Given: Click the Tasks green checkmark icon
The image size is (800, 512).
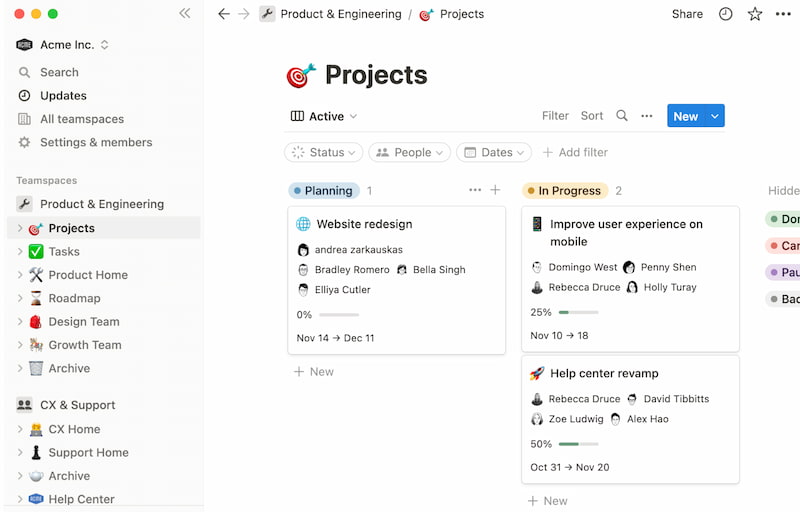Looking at the screenshot, I should (36, 251).
